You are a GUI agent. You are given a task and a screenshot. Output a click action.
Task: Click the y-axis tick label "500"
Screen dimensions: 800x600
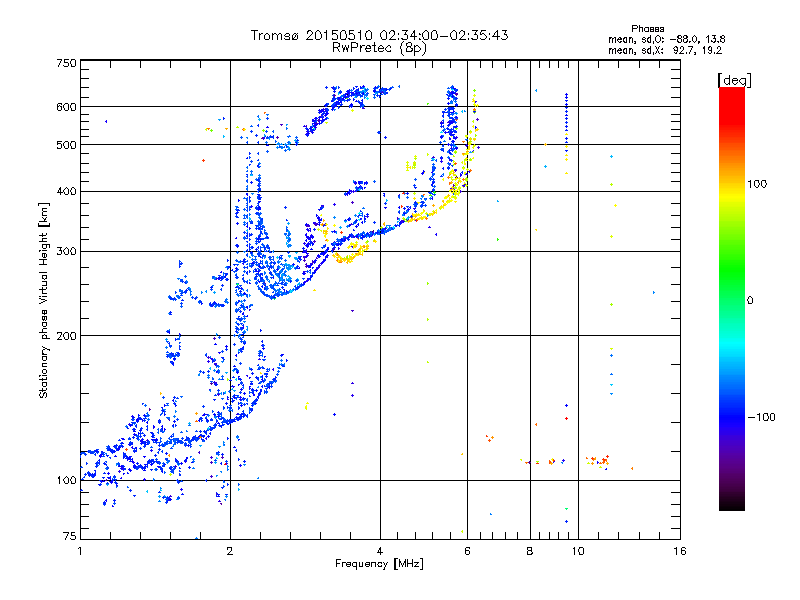[x=66, y=144]
